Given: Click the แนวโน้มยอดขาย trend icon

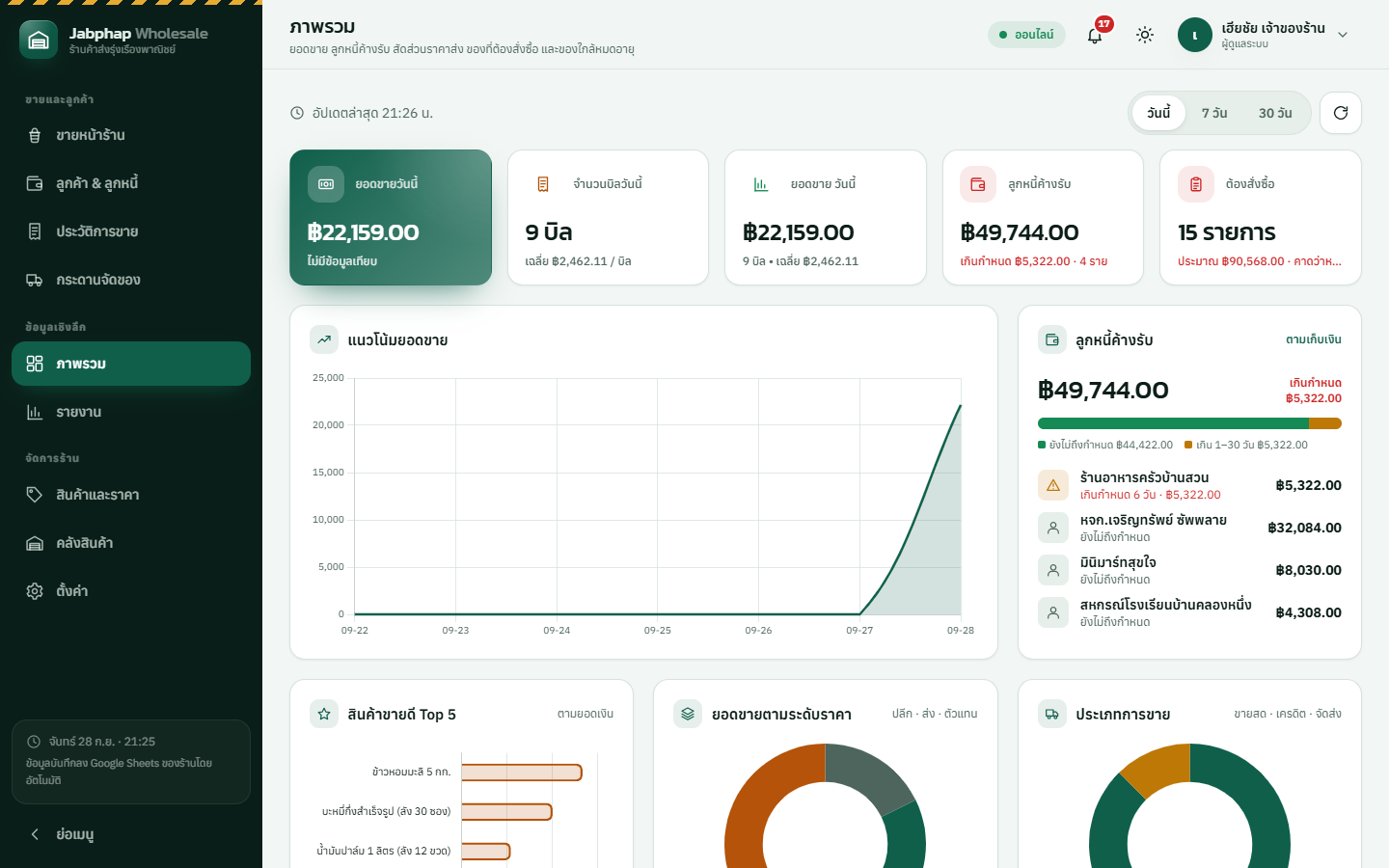Looking at the screenshot, I should pyautogui.click(x=324, y=339).
